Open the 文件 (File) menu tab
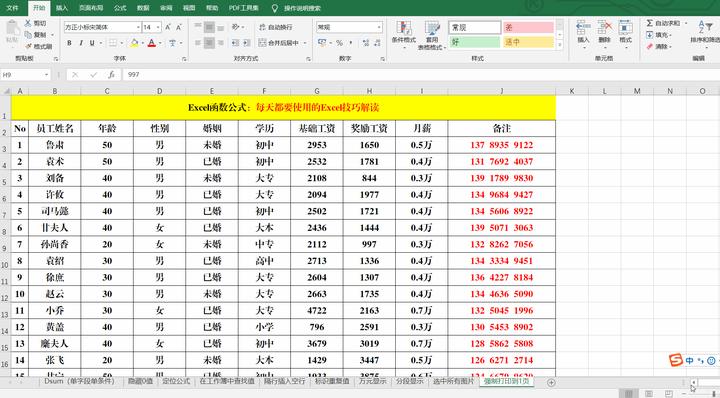 click(12, 8)
